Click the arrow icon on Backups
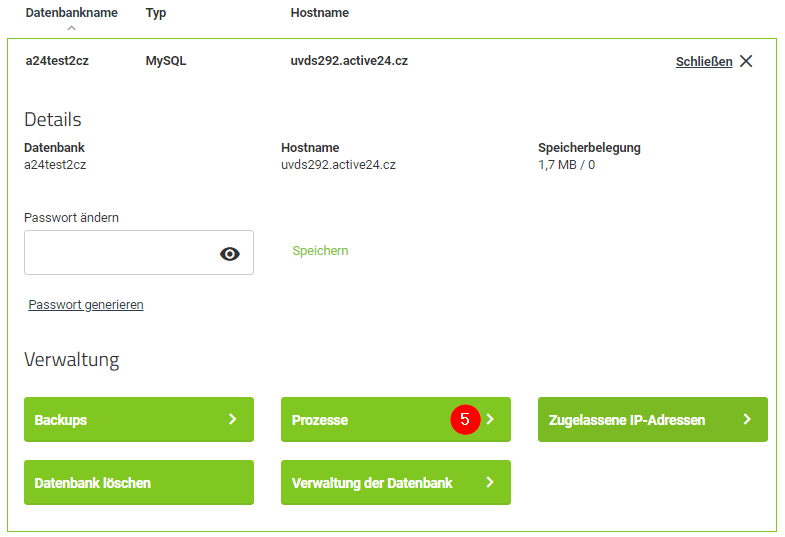Image resolution: width=785 pixels, height=537 pixels. 232,420
